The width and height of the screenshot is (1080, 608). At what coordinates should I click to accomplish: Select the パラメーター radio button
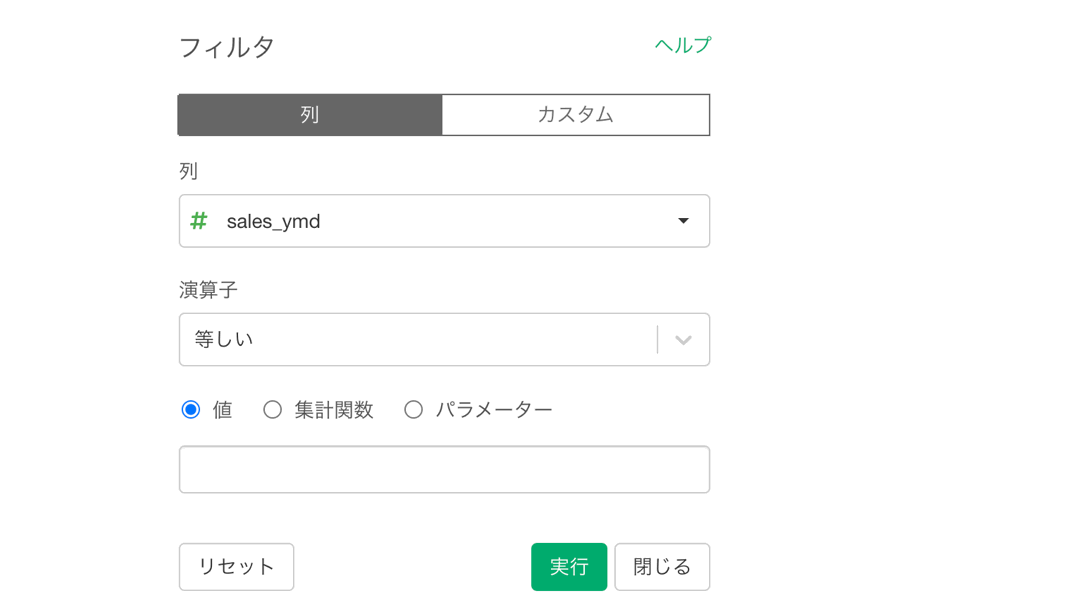[x=413, y=410]
